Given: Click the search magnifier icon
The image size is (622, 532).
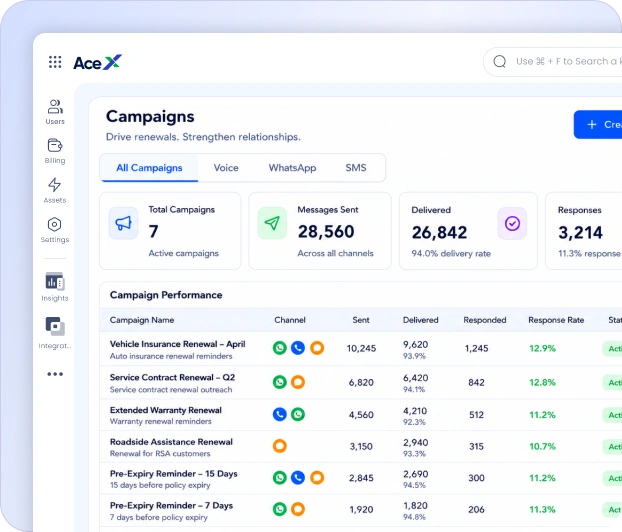Looking at the screenshot, I should [x=499, y=61].
